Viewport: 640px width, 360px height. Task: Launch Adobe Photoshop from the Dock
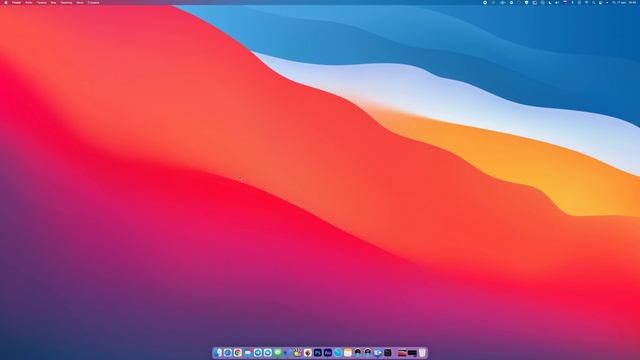(x=318, y=353)
